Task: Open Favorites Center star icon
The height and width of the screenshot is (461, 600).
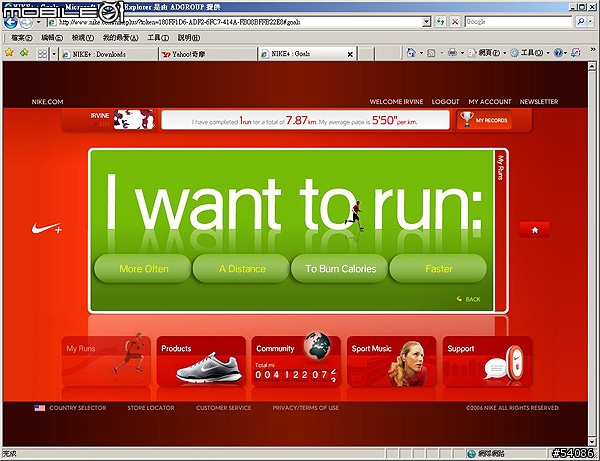Action: [9, 52]
